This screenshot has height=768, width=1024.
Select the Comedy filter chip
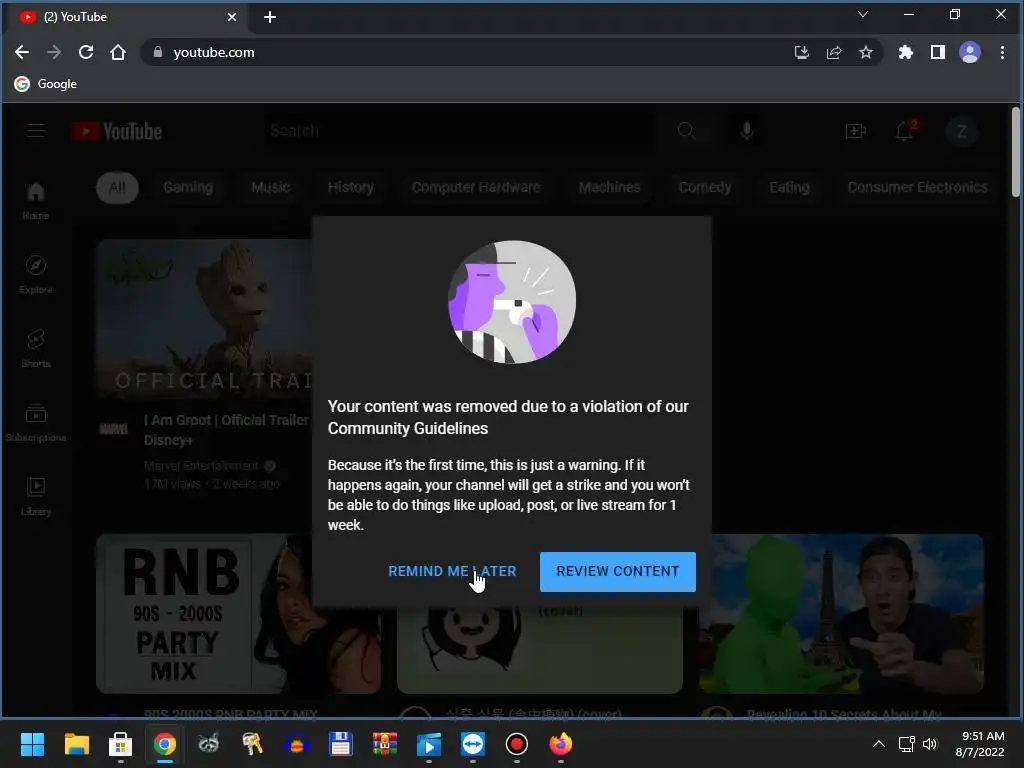[705, 187]
